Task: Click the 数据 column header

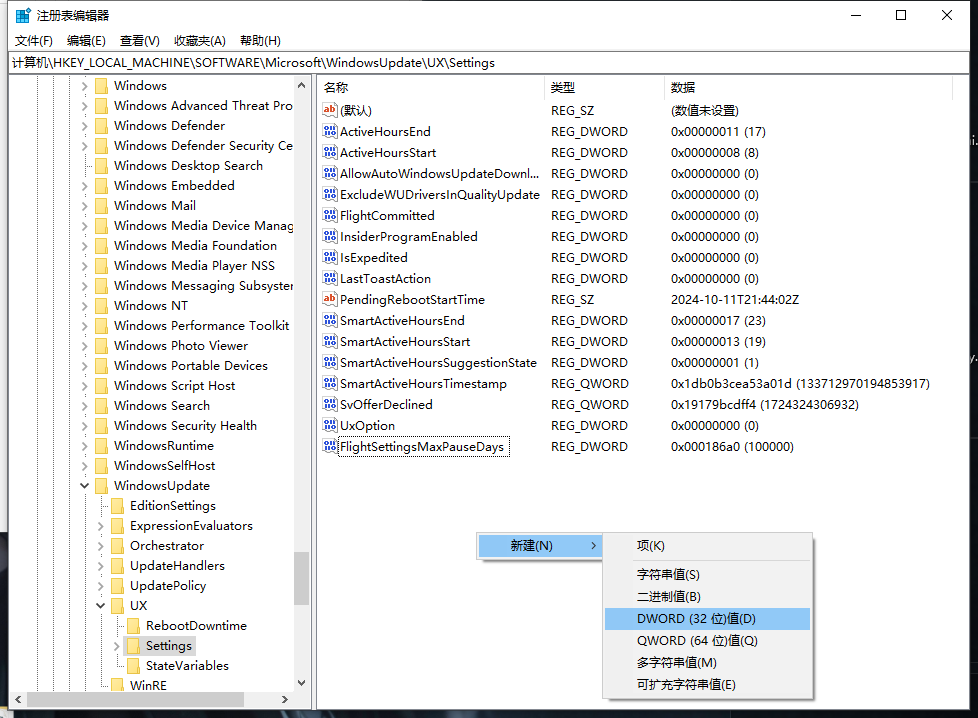Action: [808, 88]
